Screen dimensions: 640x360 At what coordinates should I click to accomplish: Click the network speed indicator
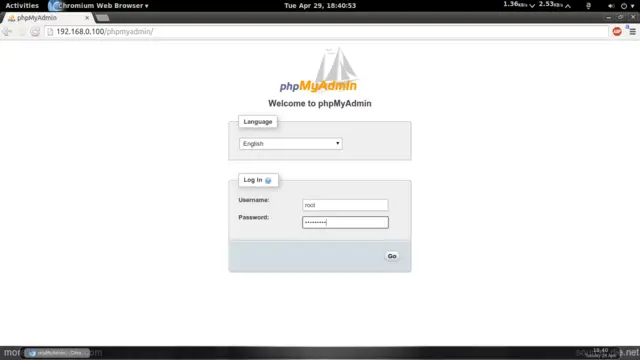[537, 5]
